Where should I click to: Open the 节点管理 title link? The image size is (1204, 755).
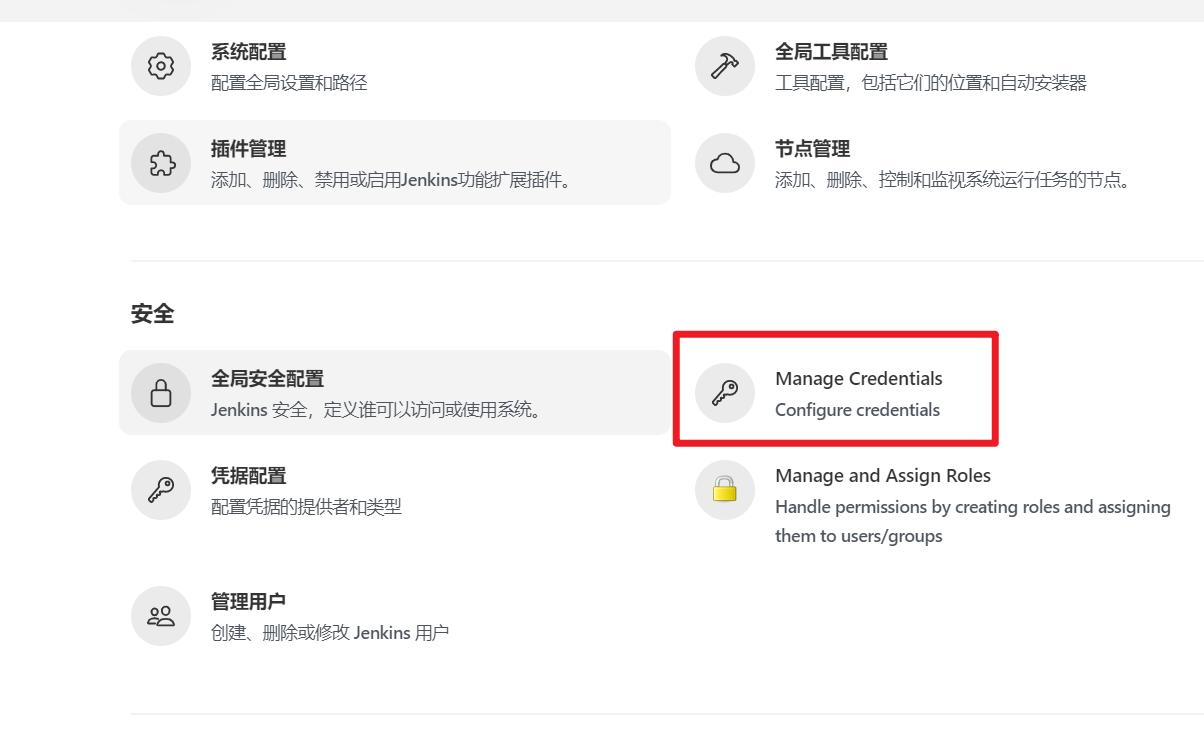(812, 149)
